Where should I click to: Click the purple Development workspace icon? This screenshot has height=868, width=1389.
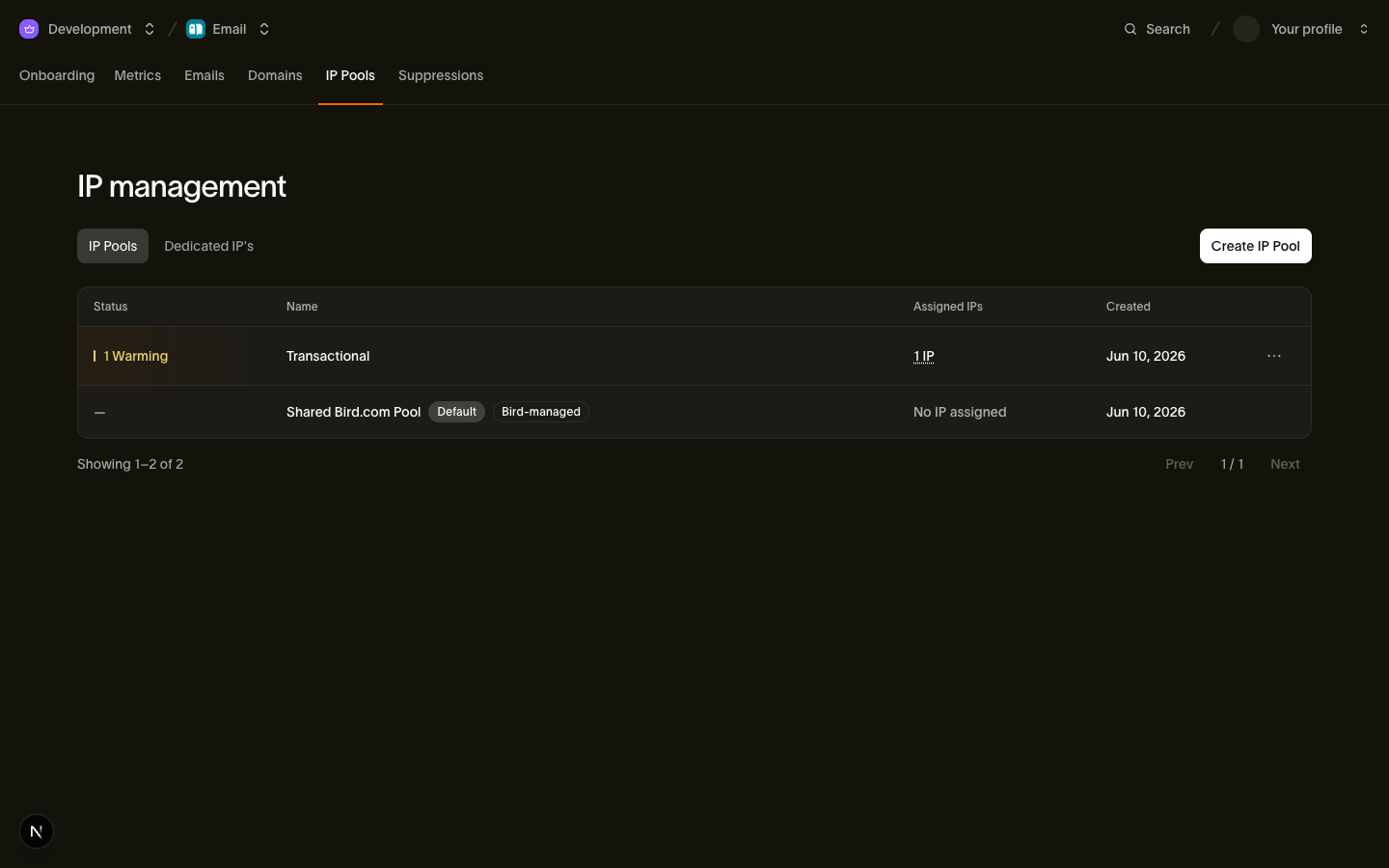pos(29,29)
